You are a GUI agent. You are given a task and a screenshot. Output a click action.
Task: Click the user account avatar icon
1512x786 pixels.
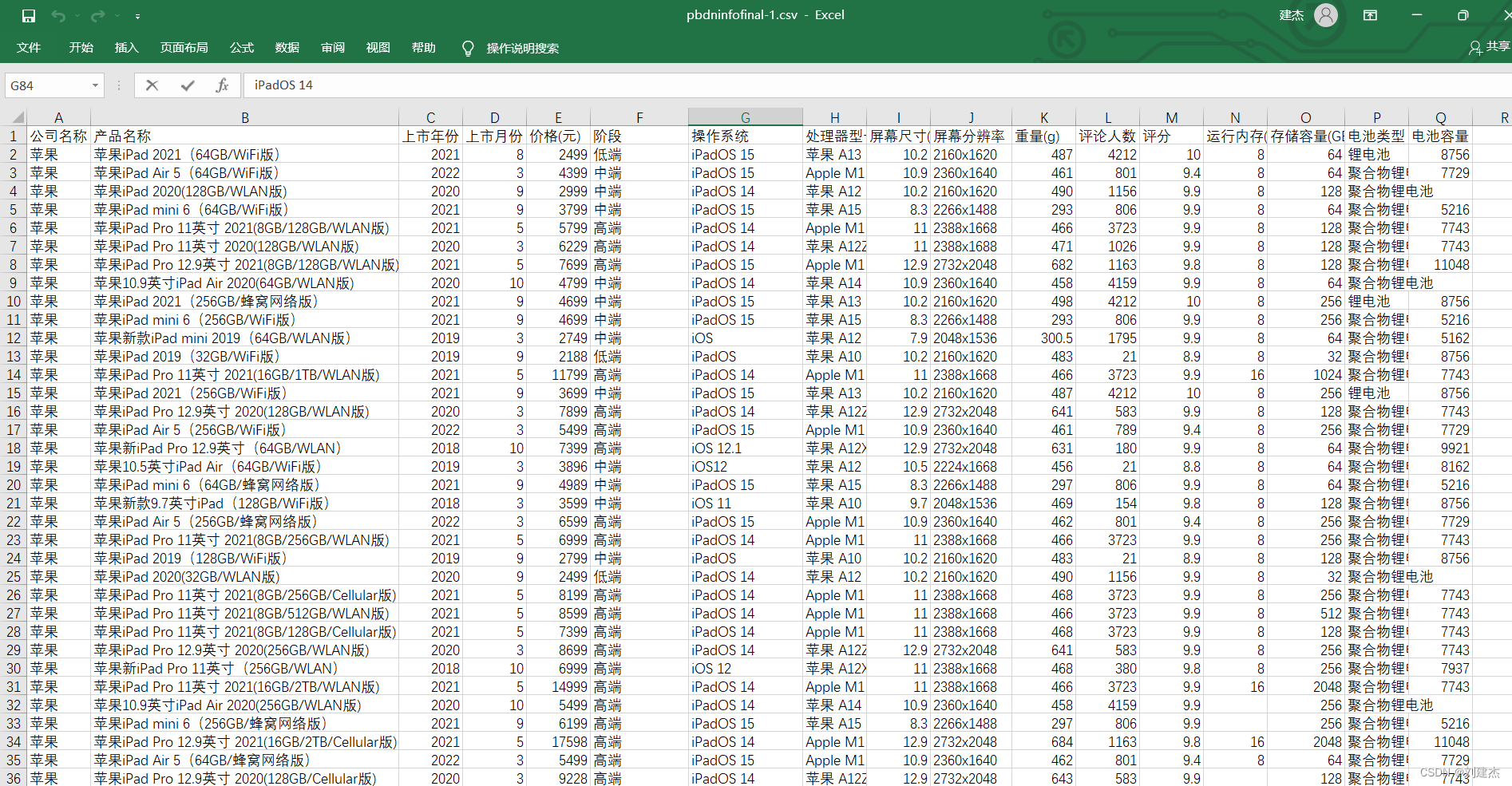1326,15
